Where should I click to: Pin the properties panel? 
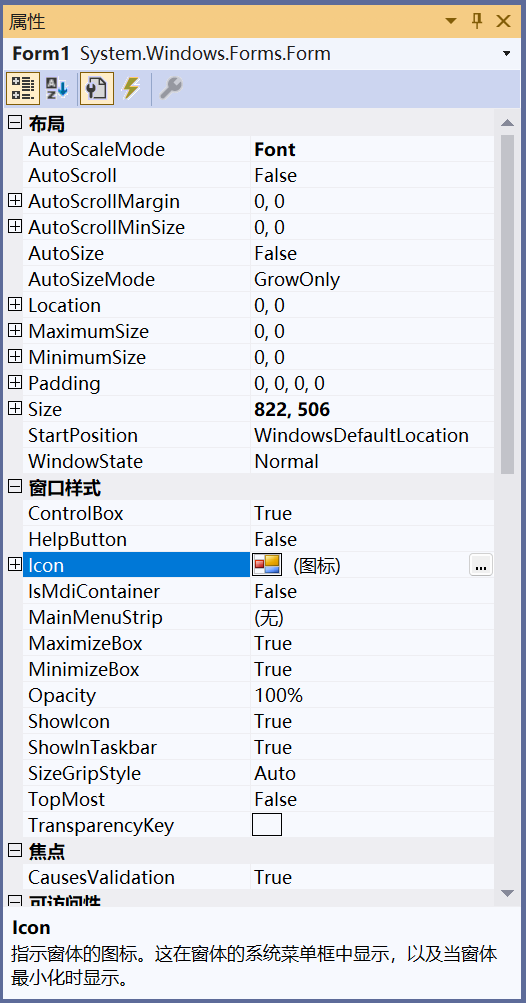(477, 21)
